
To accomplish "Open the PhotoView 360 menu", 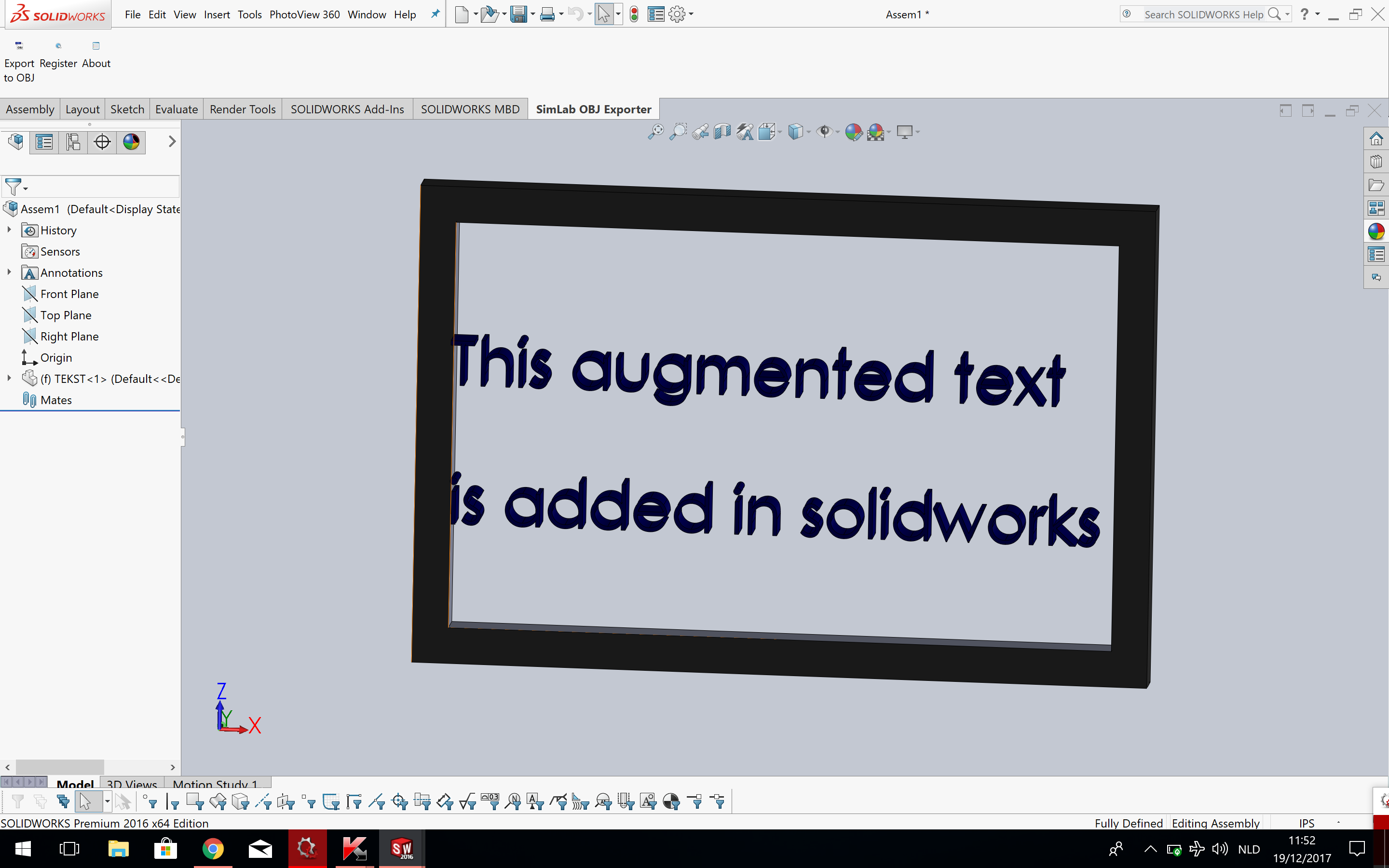I will click(x=304, y=14).
